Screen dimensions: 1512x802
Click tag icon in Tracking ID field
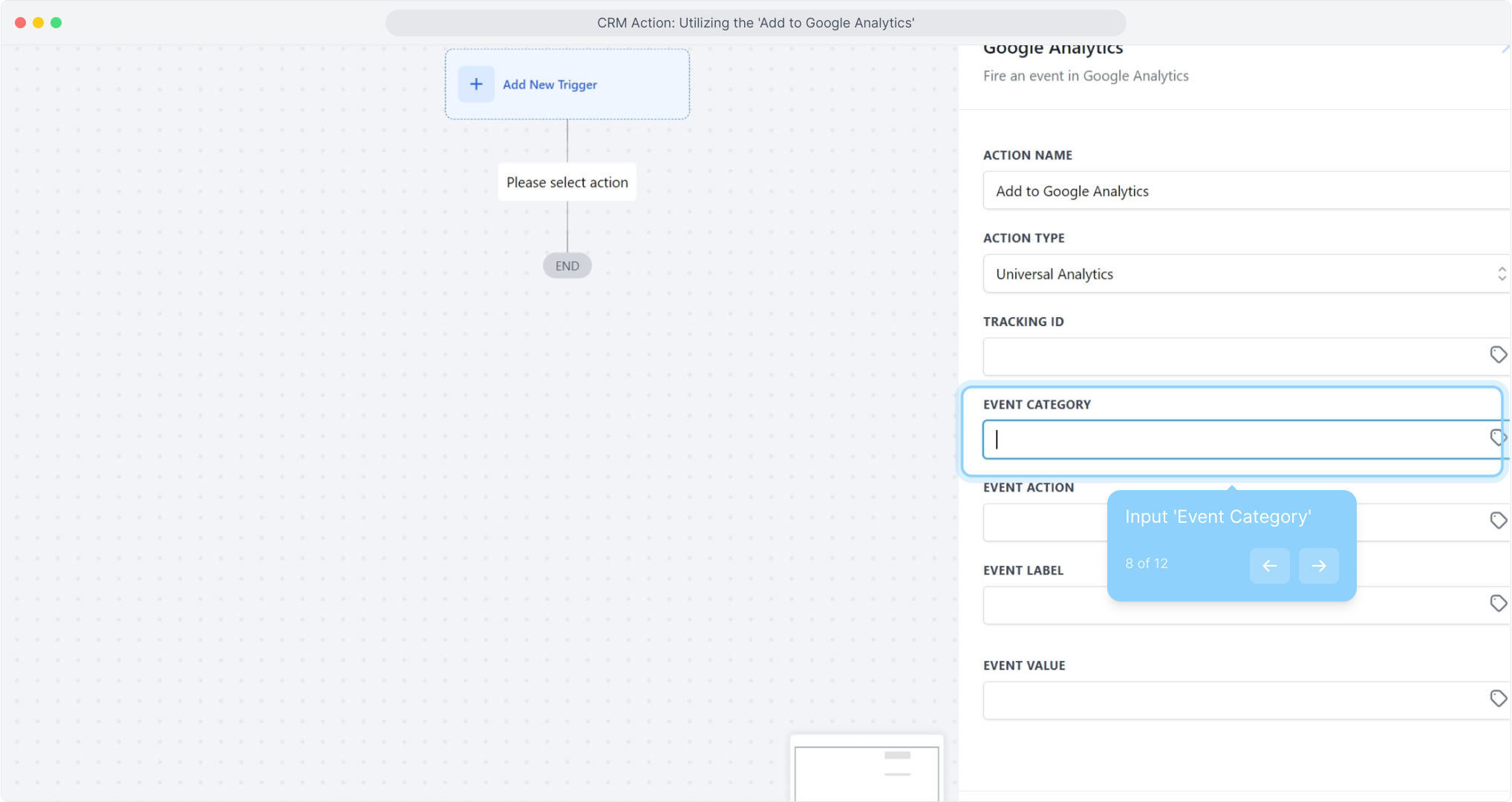pyautogui.click(x=1498, y=355)
